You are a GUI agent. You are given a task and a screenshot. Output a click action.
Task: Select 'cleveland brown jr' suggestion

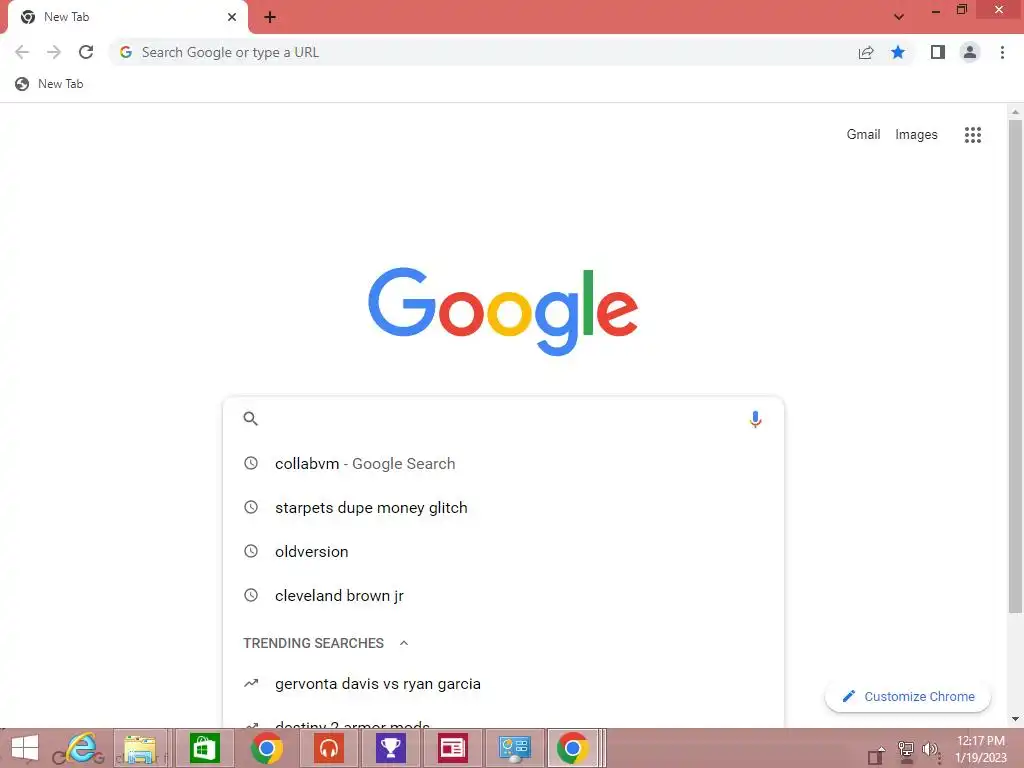click(x=503, y=596)
